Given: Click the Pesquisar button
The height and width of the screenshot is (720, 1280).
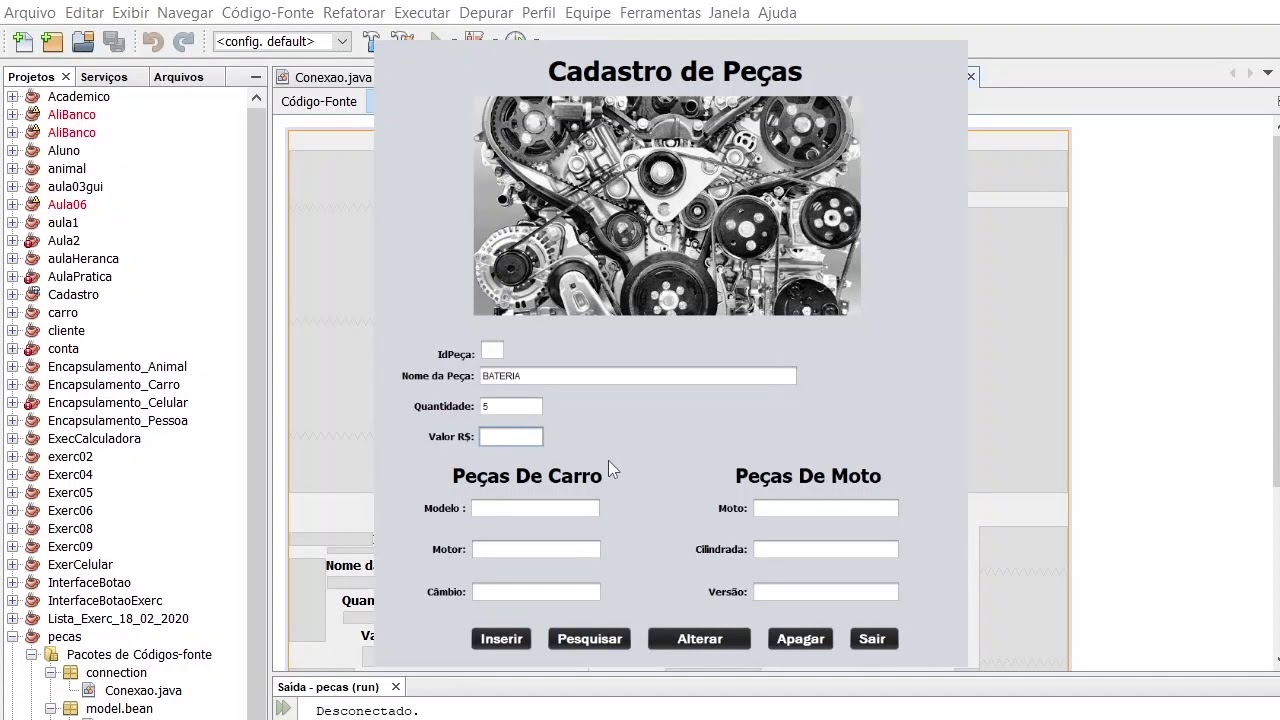Looking at the screenshot, I should (589, 639).
